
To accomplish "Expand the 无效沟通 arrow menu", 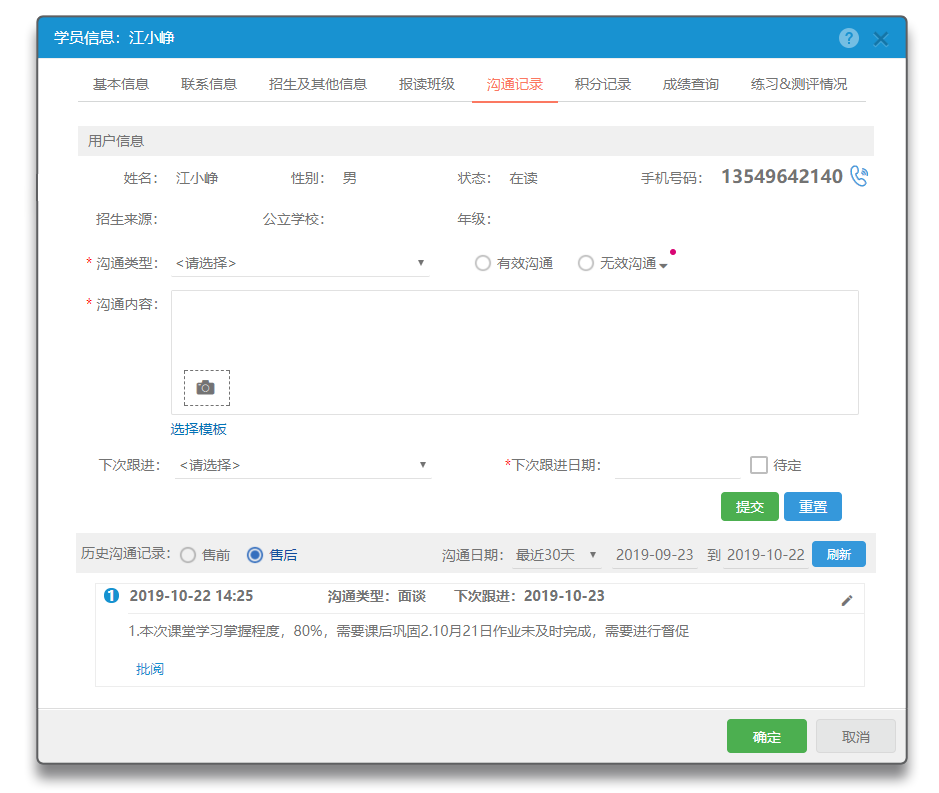I will pos(664,265).
